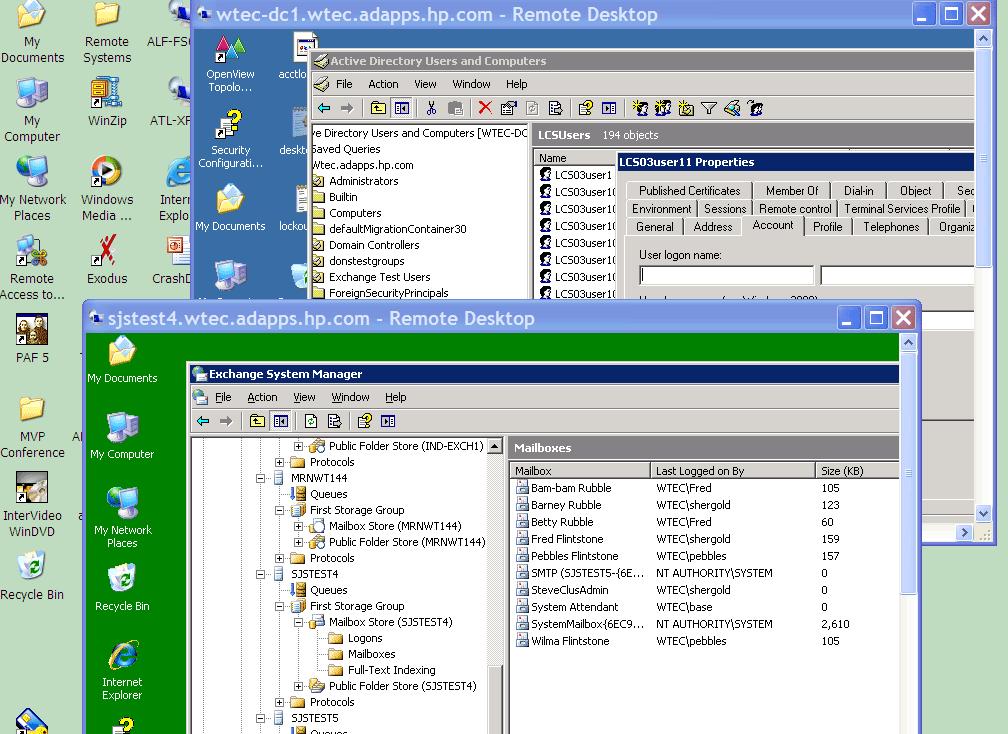Open Properties icon in Active Directory toolbar
This screenshot has height=734, width=1008.
click(508, 108)
